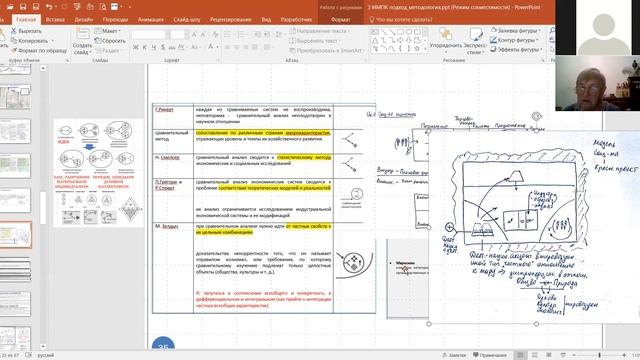Open the Упорядочить arrange button
This screenshot has width=640, height=360.
pos(446,40)
